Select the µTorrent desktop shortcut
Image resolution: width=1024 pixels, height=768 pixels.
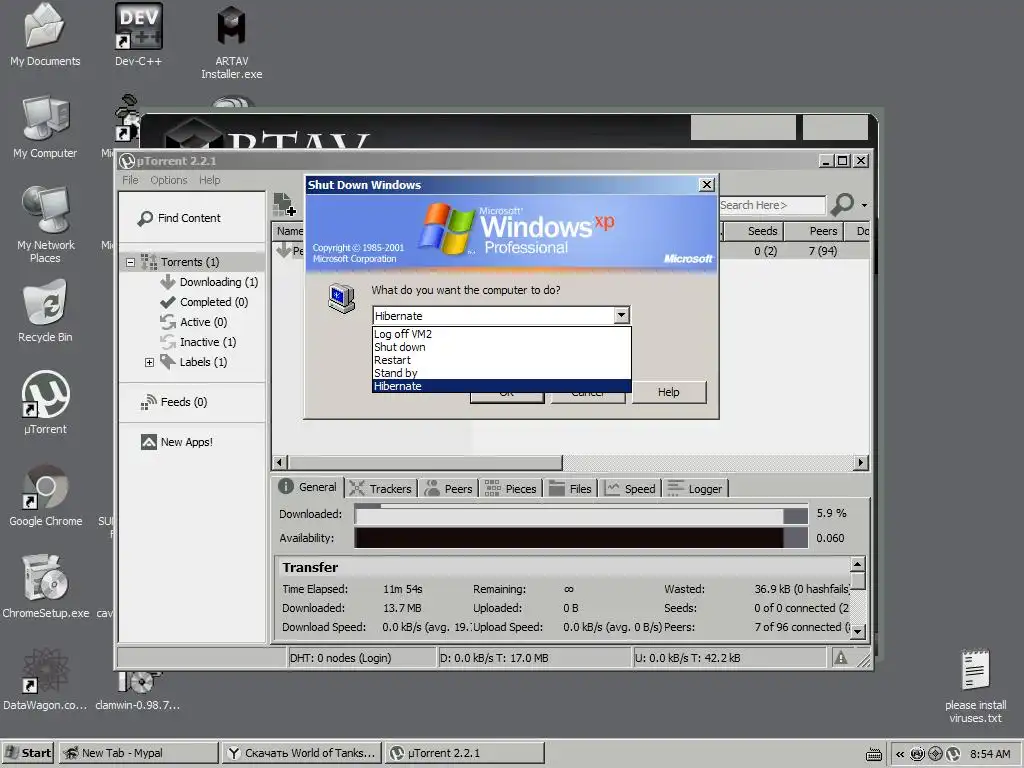(x=44, y=403)
